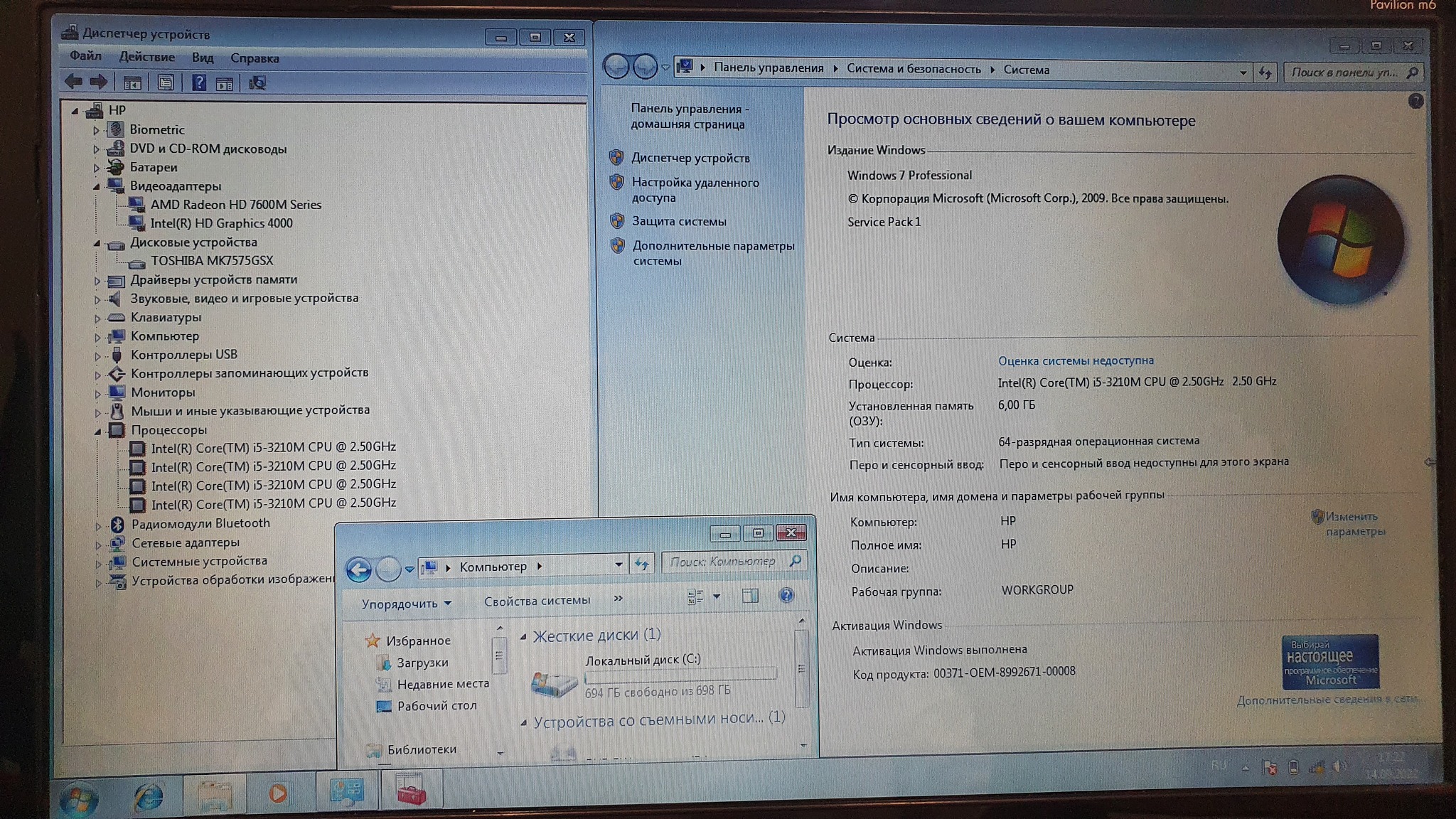Image resolution: width=1456 pixels, height=819 pixels.
Task: Expand the Контроллеры USB category
Action: (x=97, y=355)
